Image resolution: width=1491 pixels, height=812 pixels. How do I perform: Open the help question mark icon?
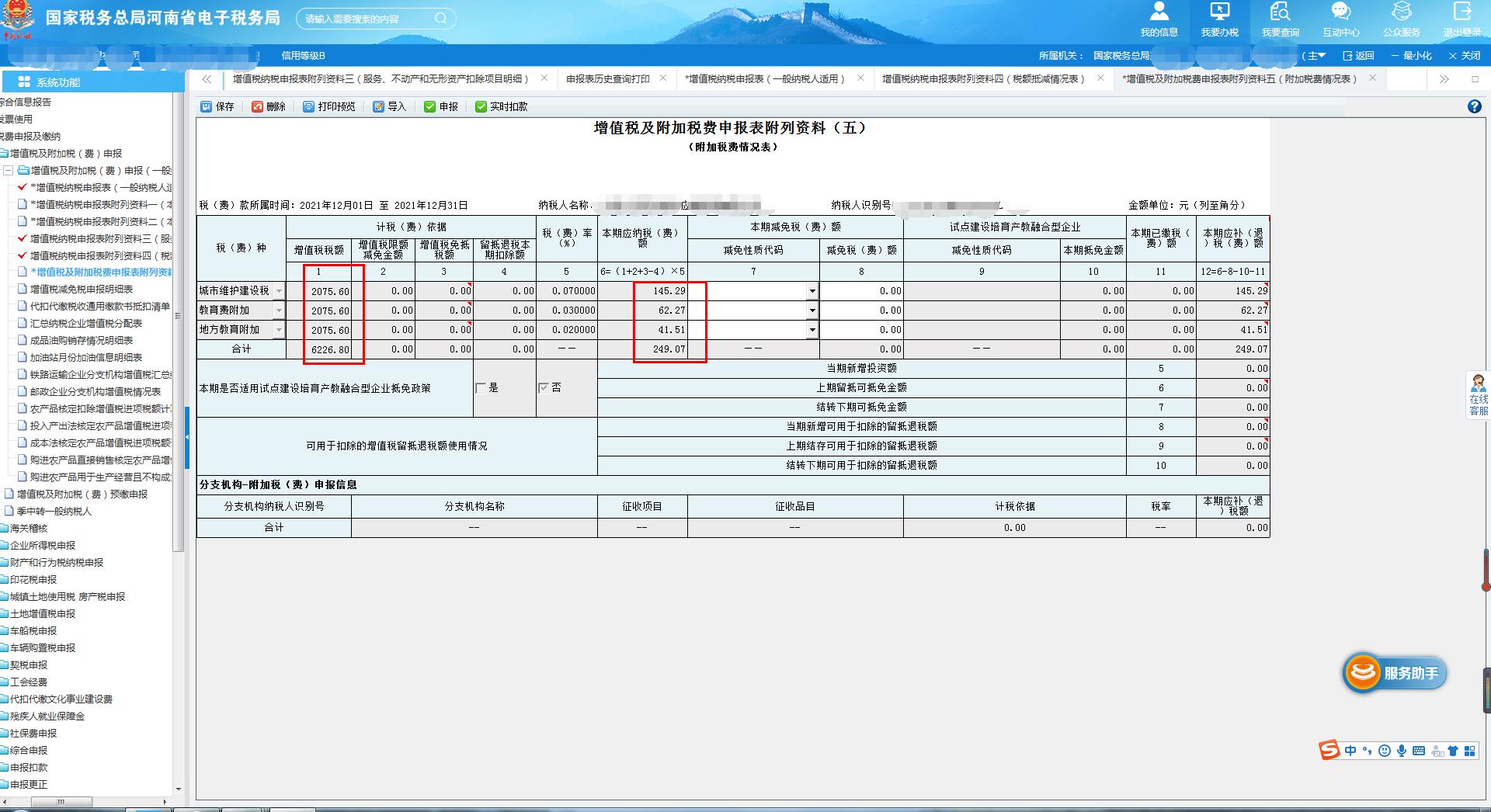[x=1475, y=106]
